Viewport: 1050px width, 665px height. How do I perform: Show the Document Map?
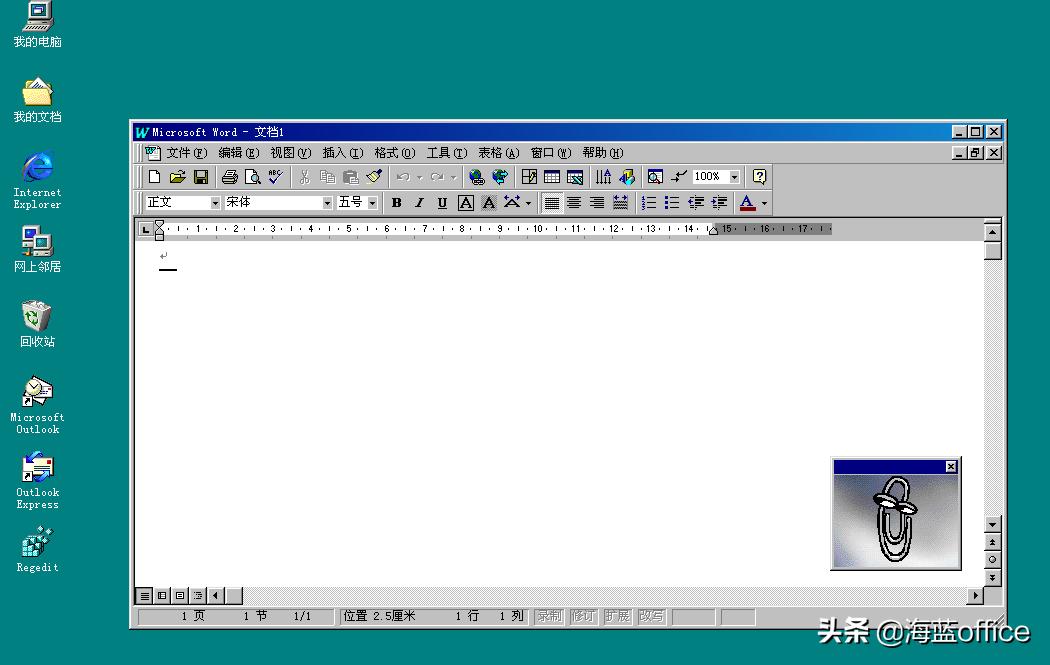(654, 176)
